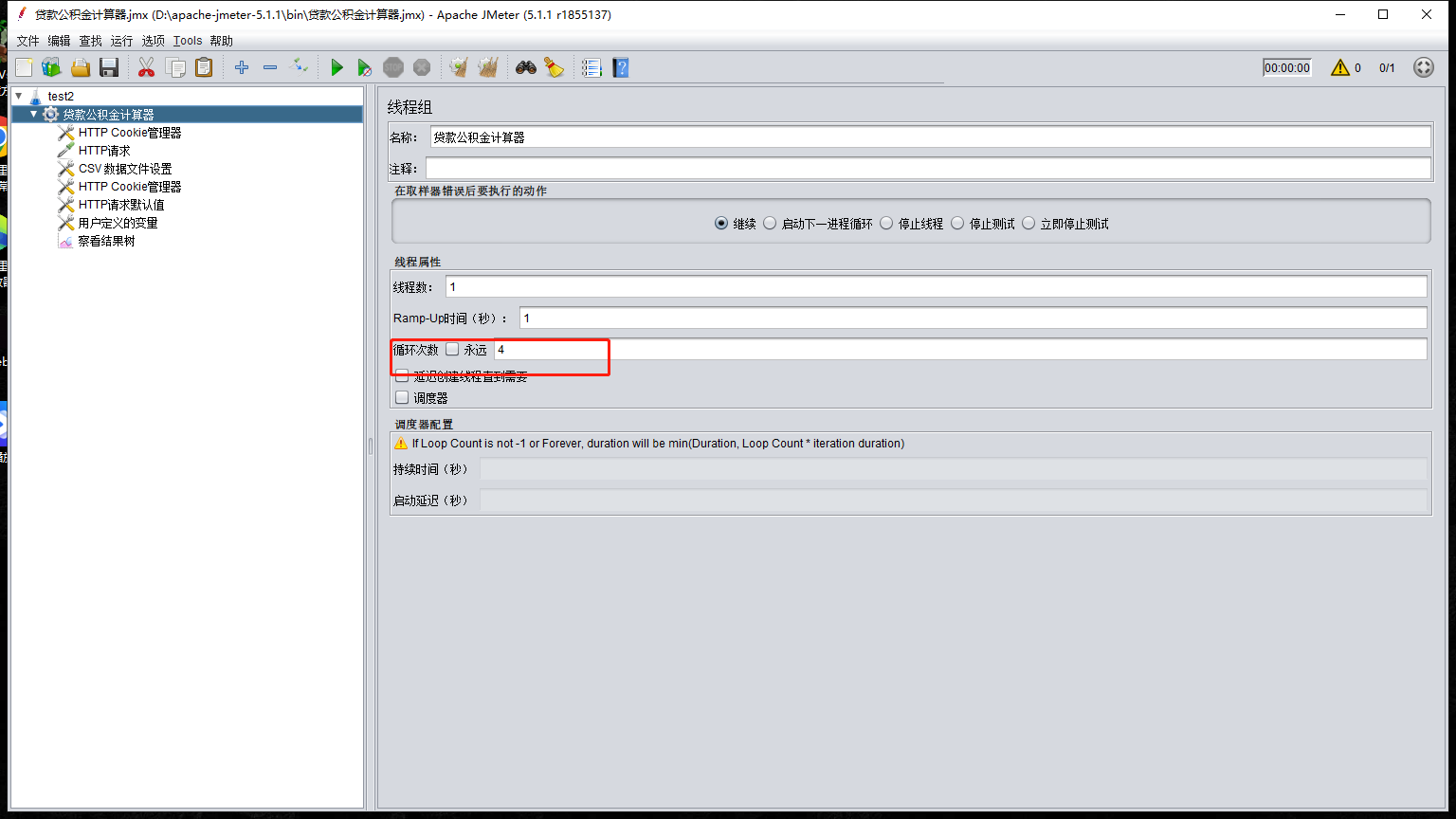Screen dimensions: 1456x819
Task: Click the 0/1 active threads counter
Action: pos(1387,67)
